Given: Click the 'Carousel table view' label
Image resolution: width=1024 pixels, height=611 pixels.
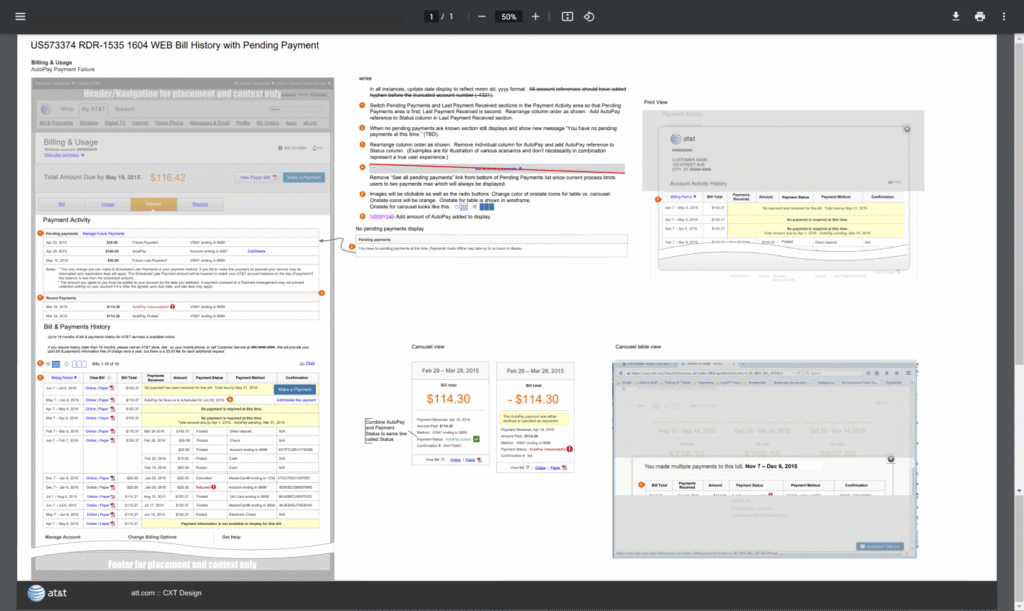Looking at the screenshot, I should click(x=638, y=347).
